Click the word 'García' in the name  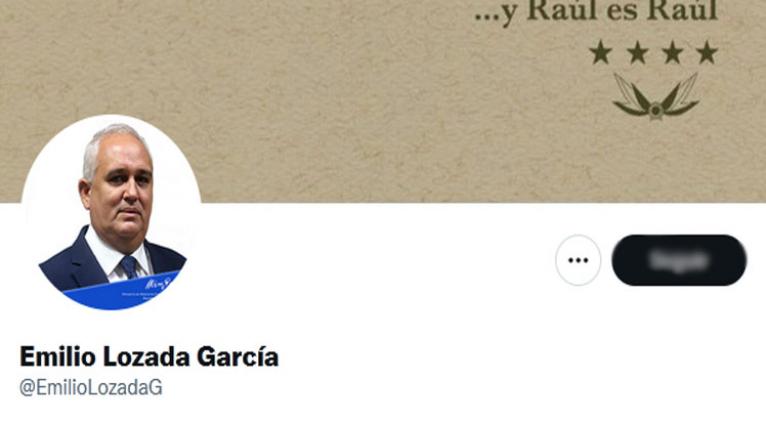click(238, 357)
